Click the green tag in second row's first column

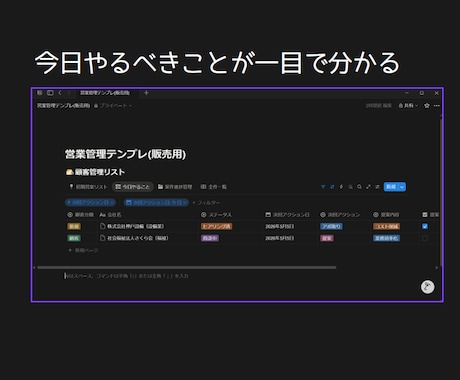tap(74, 238)
